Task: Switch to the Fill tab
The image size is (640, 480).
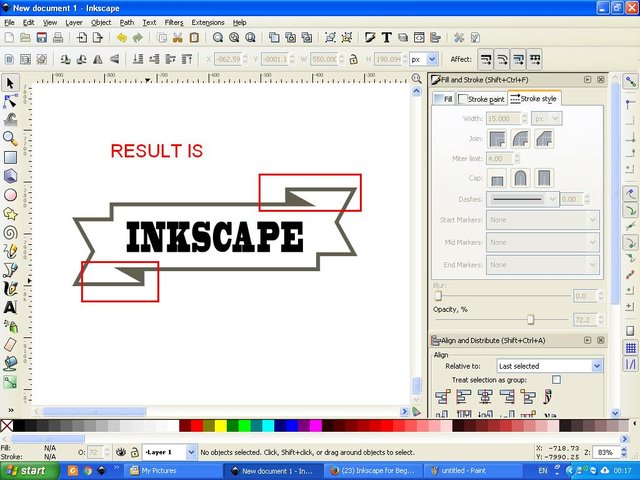Action: [444, 99]
